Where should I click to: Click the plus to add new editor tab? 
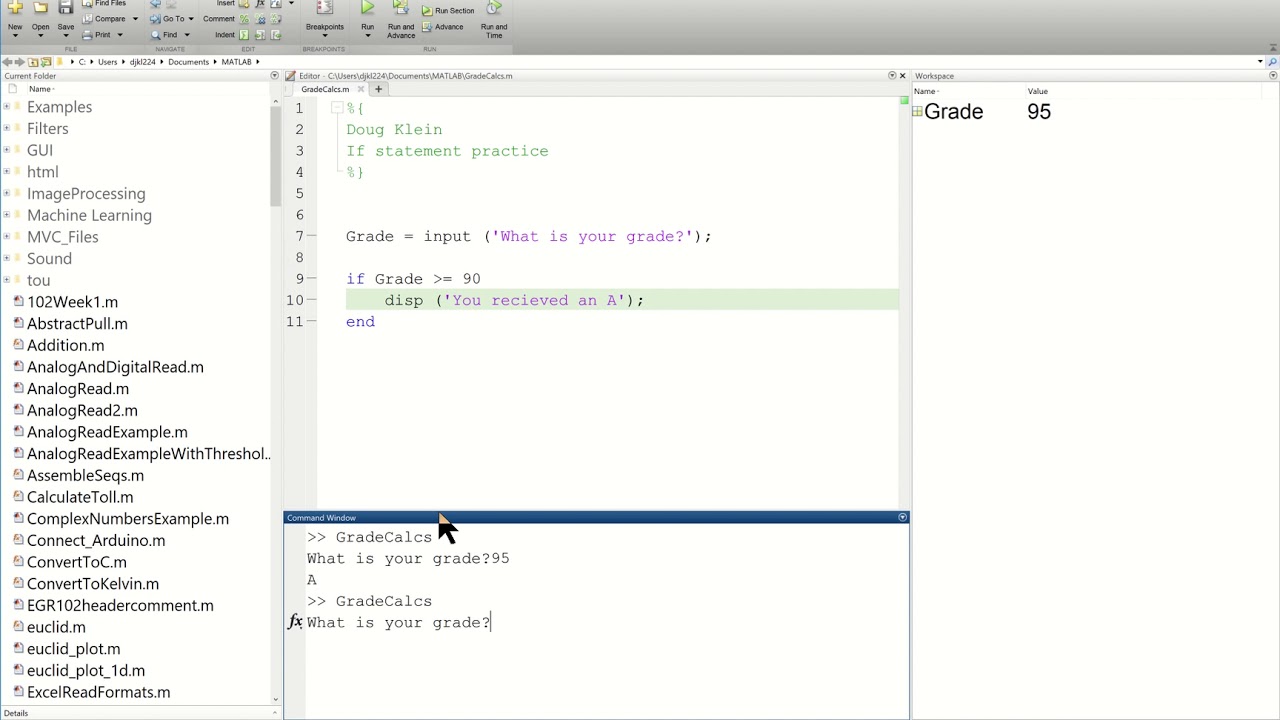(378, 89)
